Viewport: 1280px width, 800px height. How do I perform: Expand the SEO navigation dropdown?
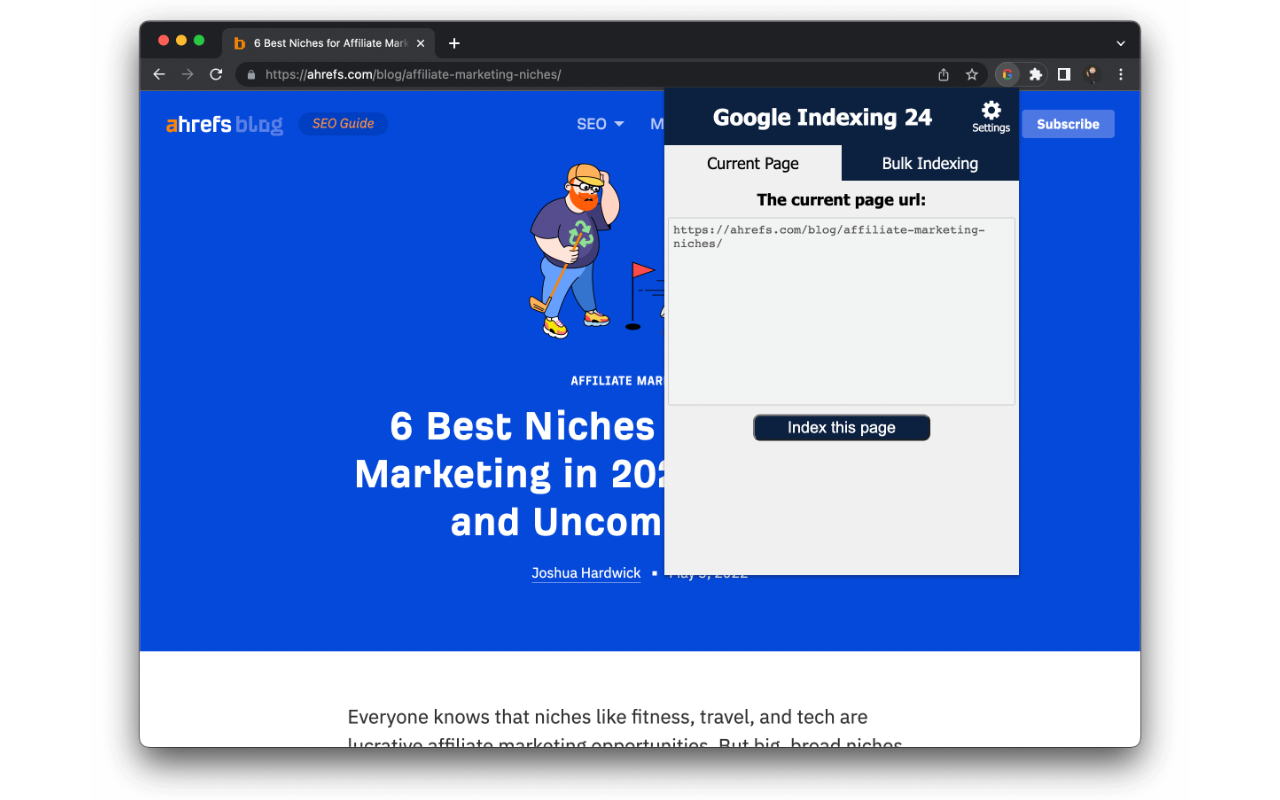pyautogui.click(x=598, y=123)
